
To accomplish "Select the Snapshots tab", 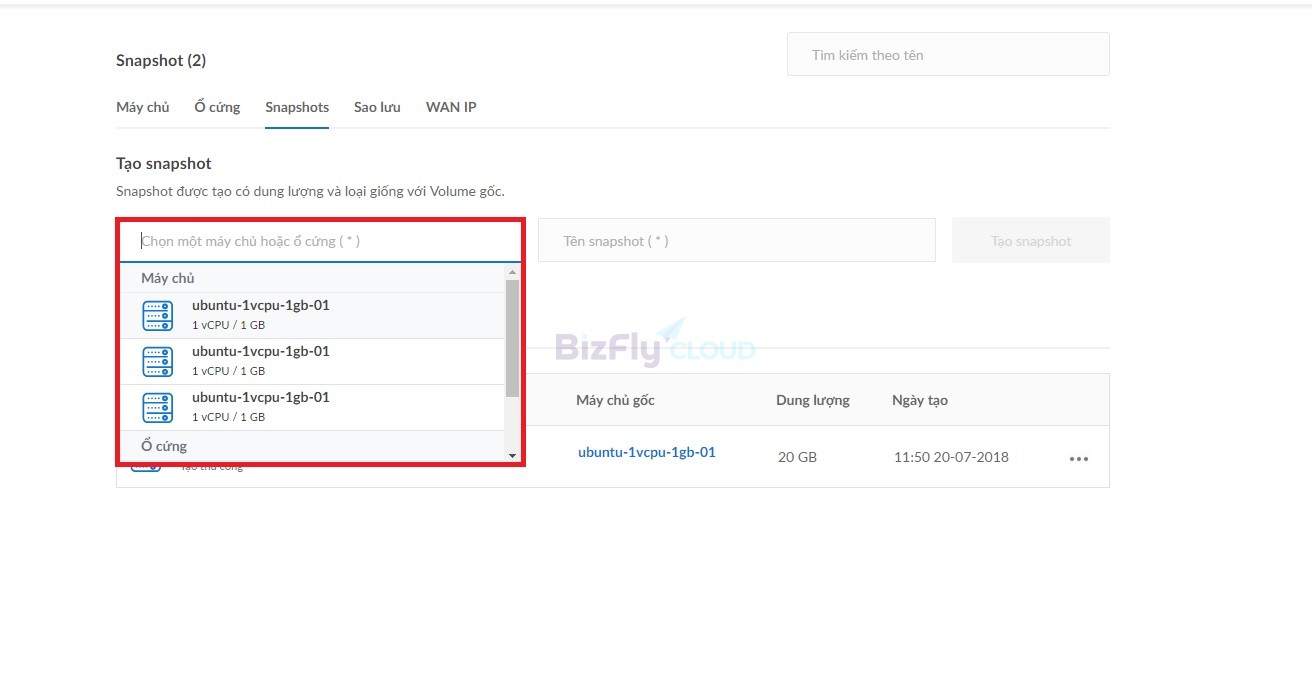I will coord(297,107).
